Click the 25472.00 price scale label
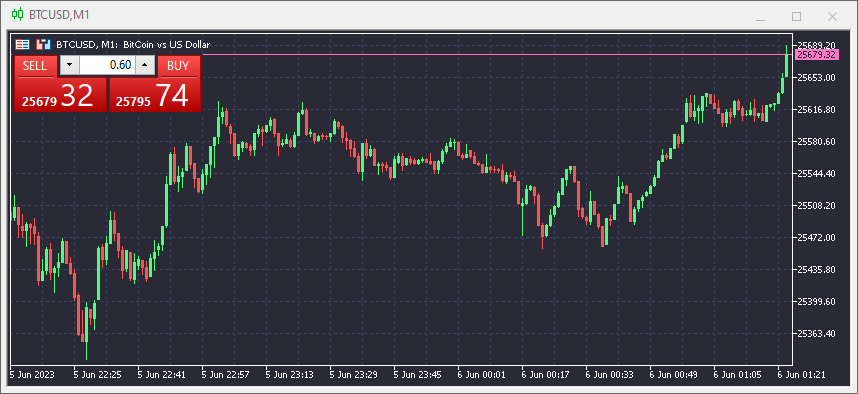This screenshot has width=858, height=394. (x=815, y=237)
